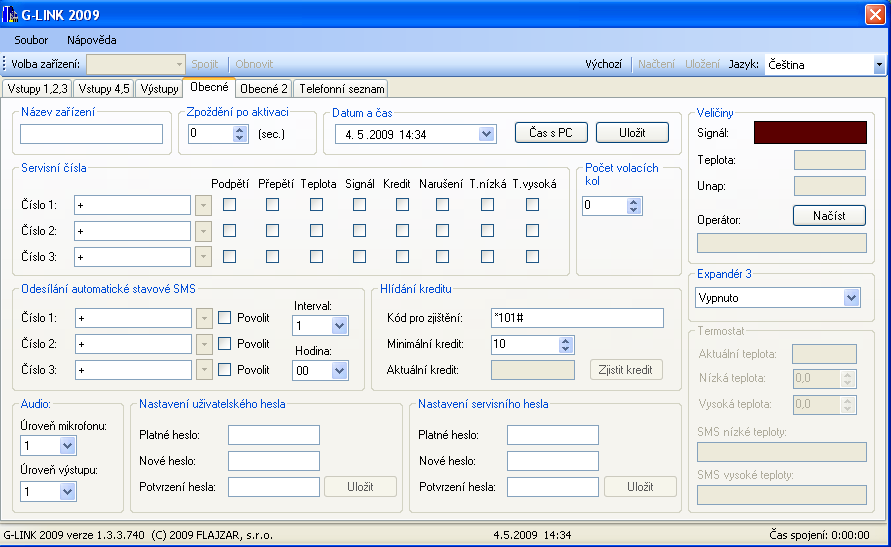Toggle Teplota checkbox for Číslo 2
Viewport: 891px width, 547px height.
[x=317, y=231]
